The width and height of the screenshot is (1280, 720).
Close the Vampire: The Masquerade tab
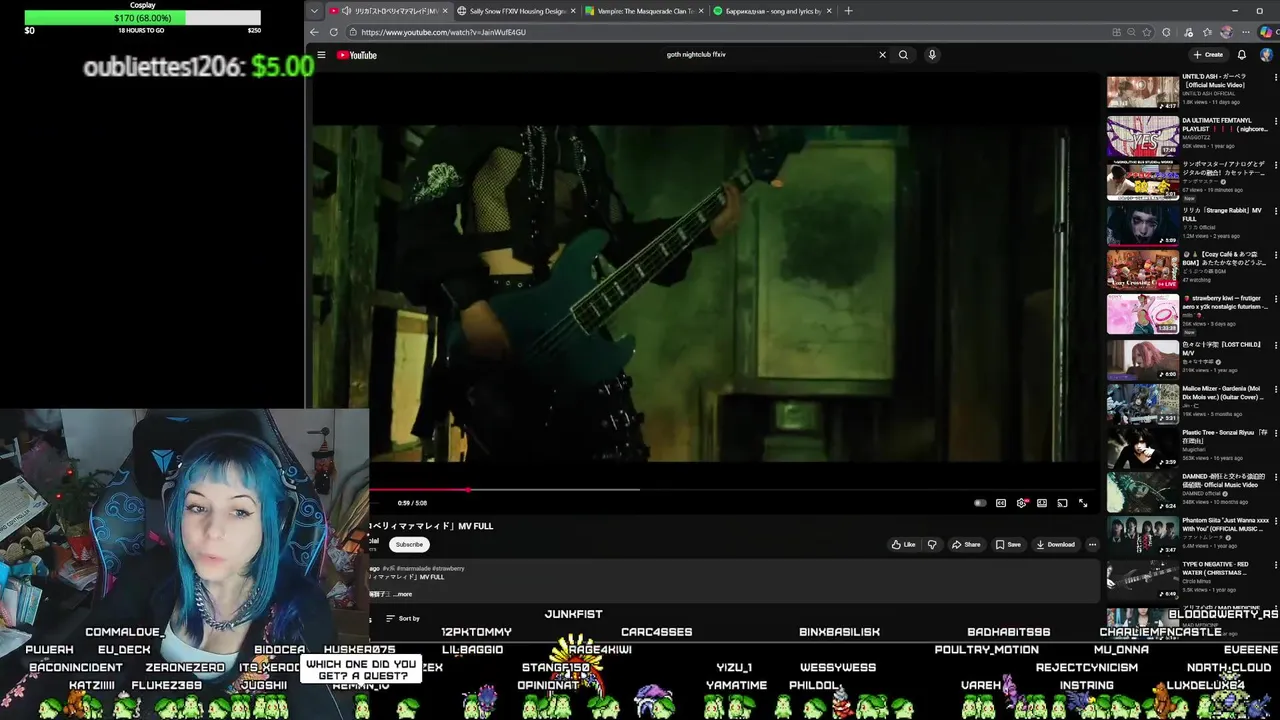point(701,11)
